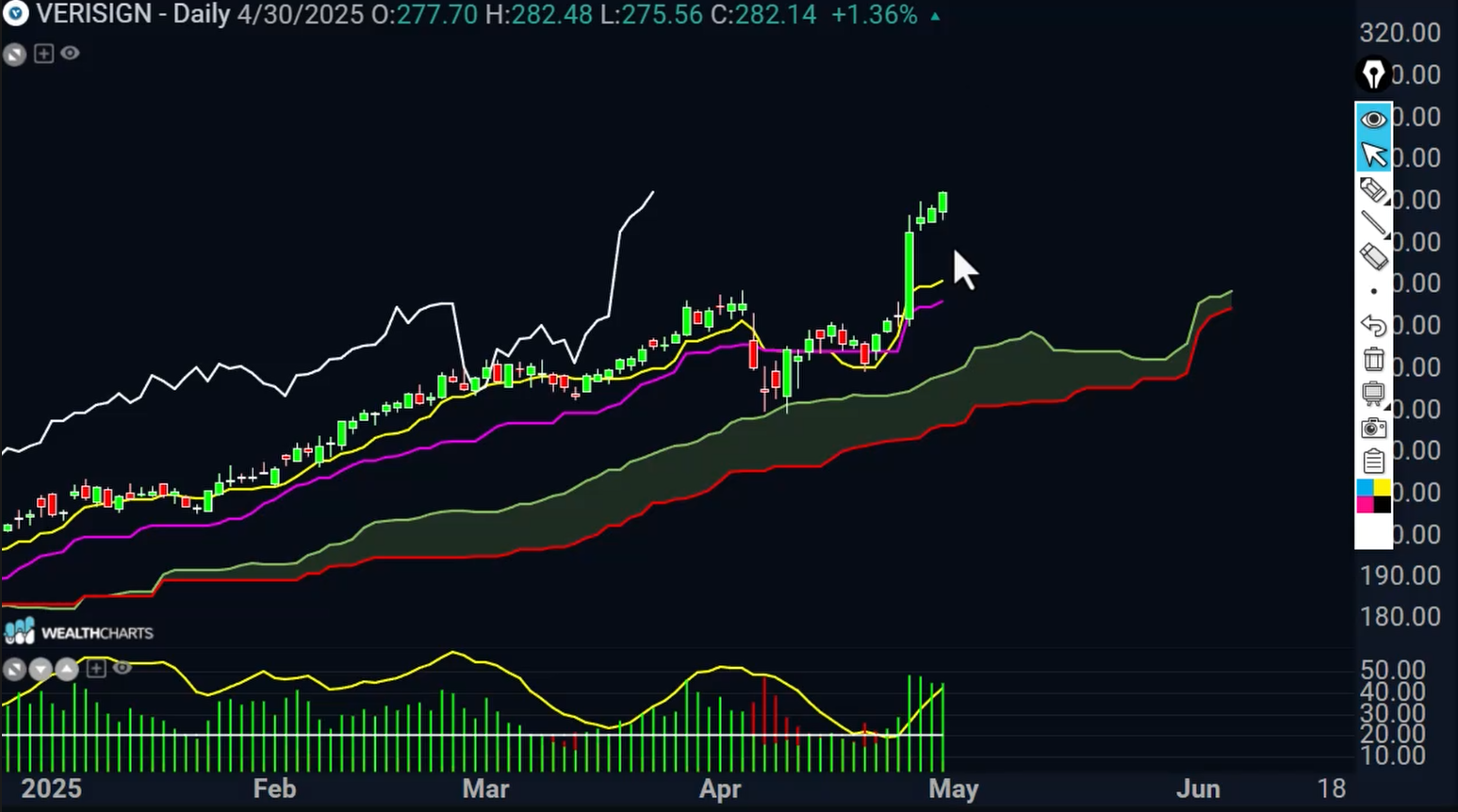The image size is (1458, 812).
Task: Choose the price tag annotation tool
Action: 1373,189
